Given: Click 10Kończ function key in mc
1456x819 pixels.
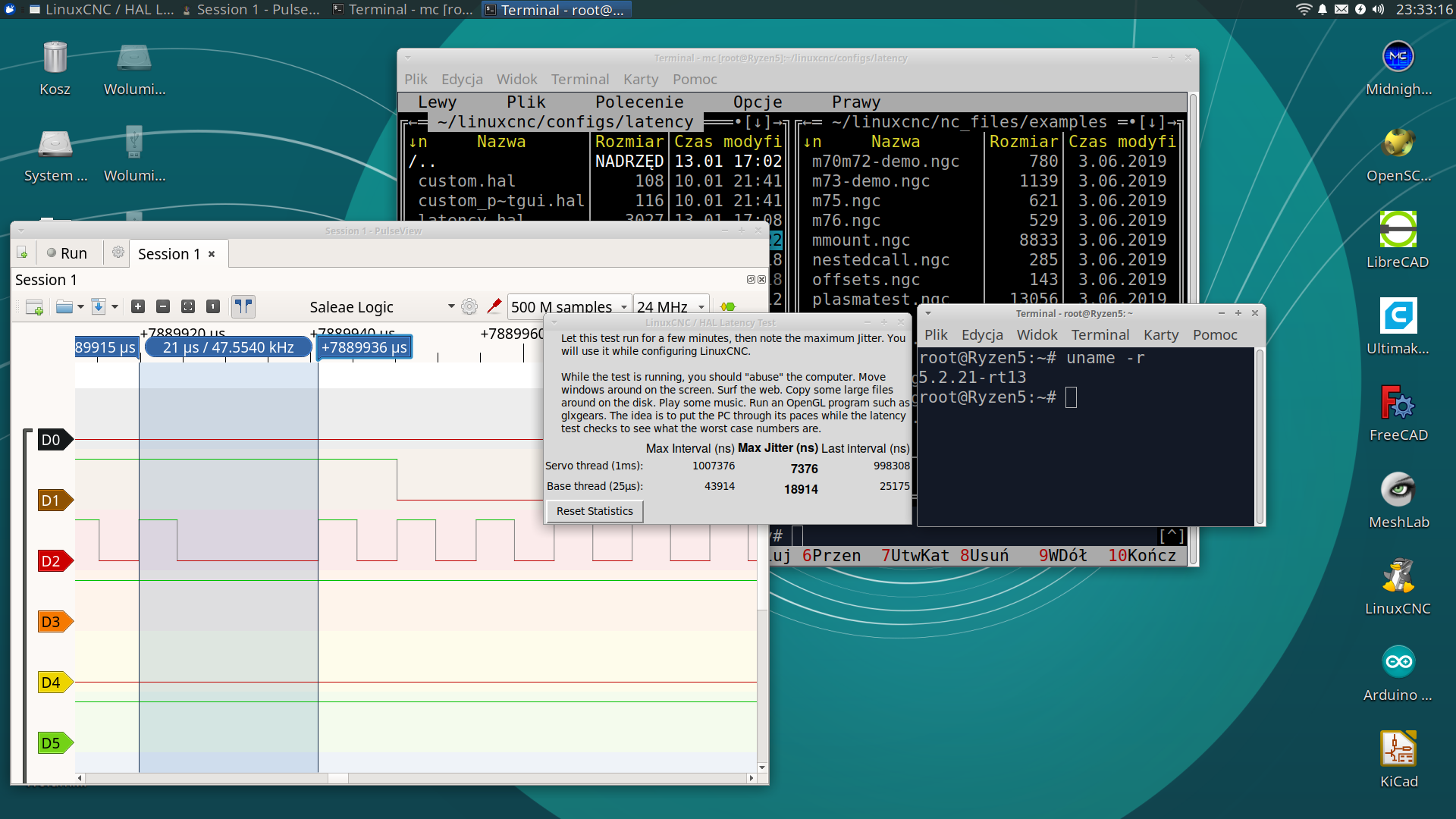Looking at the screenshot, I should click(x=1142, y=556).
